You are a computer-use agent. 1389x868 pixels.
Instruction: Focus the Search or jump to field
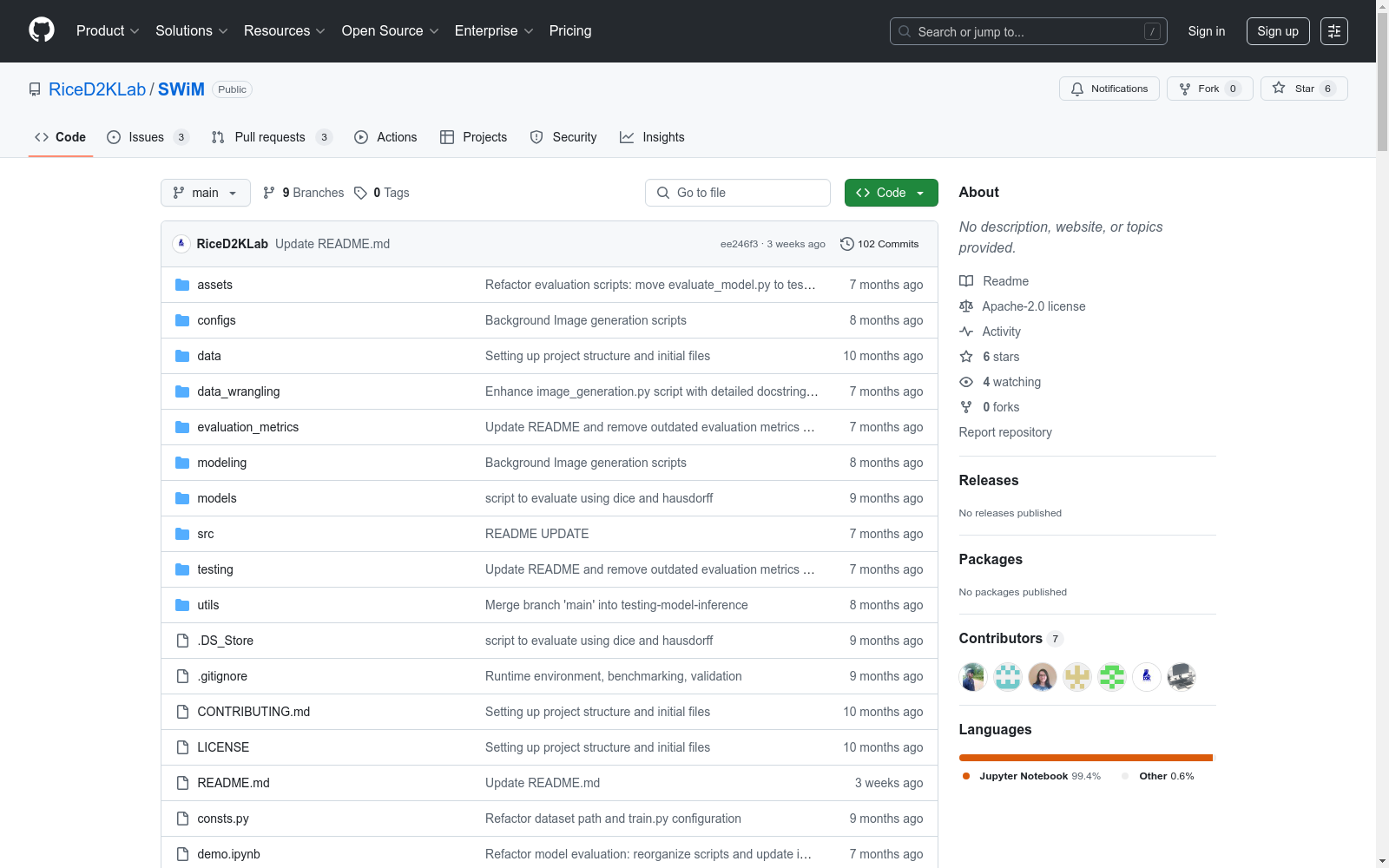(x=1029, y=31)
